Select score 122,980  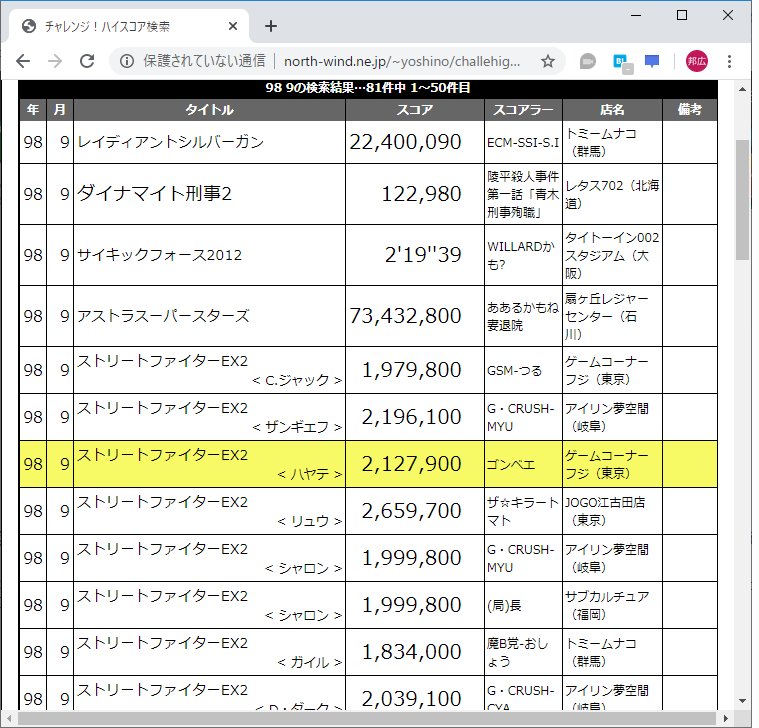pos(421,194)
